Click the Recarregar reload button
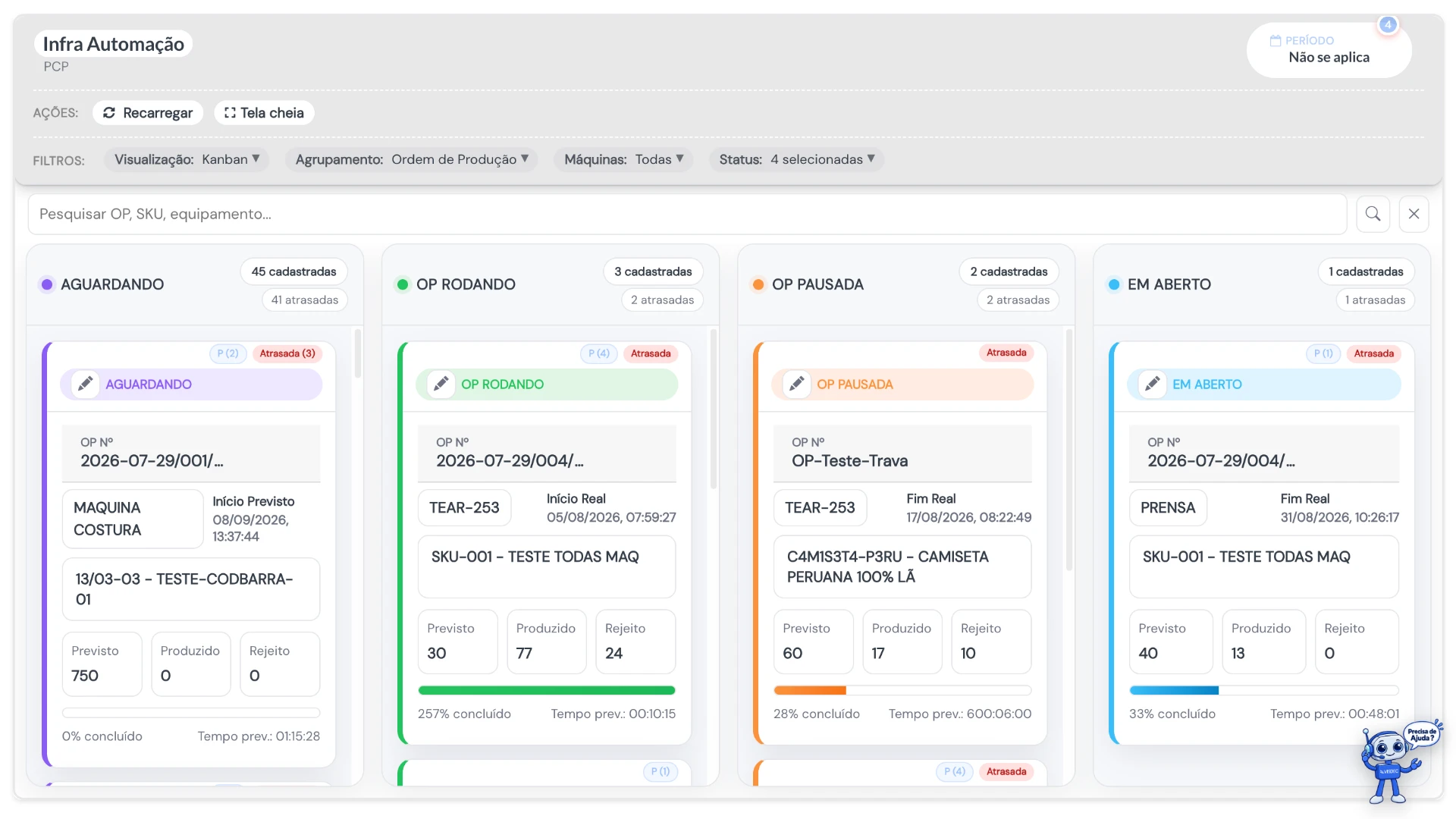The width and height of the screenshot is (1456, 819). click(x=148, y=113)
